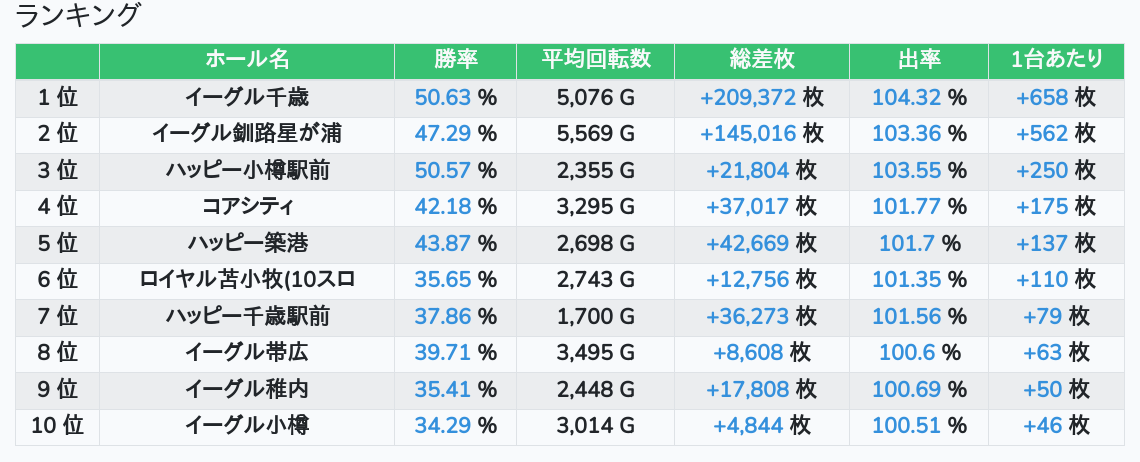
Task: Select the 総差枚 column header
Action: click(762, 60)
